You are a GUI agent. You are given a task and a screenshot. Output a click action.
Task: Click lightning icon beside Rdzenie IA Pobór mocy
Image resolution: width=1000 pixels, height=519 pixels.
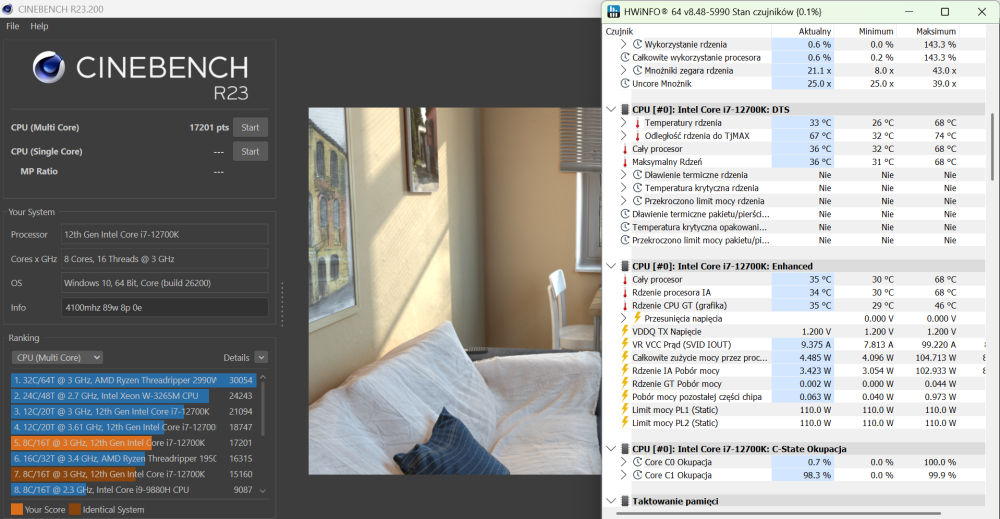click(625, 370)
